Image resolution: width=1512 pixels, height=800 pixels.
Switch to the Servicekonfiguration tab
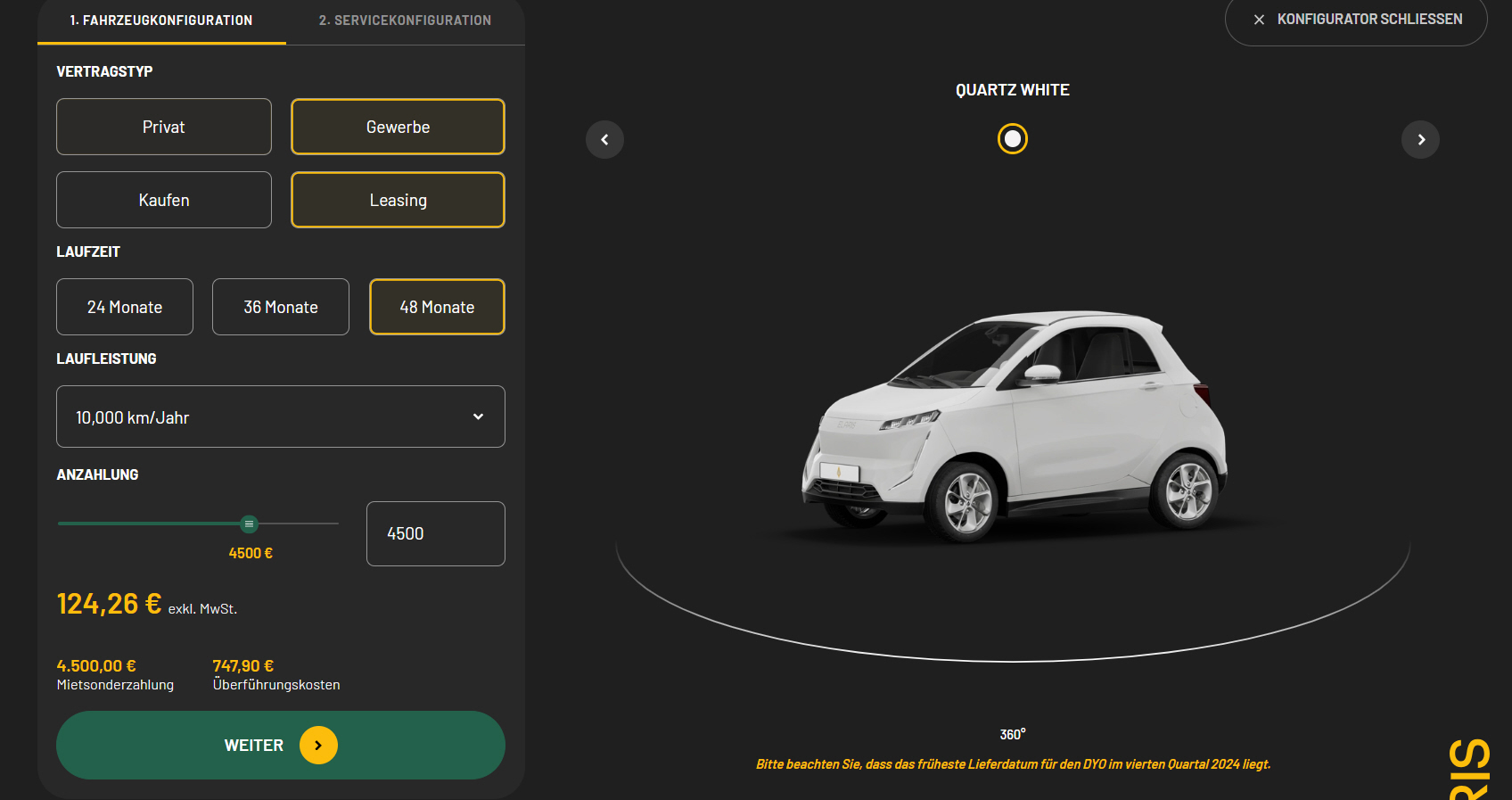point(405,21)
